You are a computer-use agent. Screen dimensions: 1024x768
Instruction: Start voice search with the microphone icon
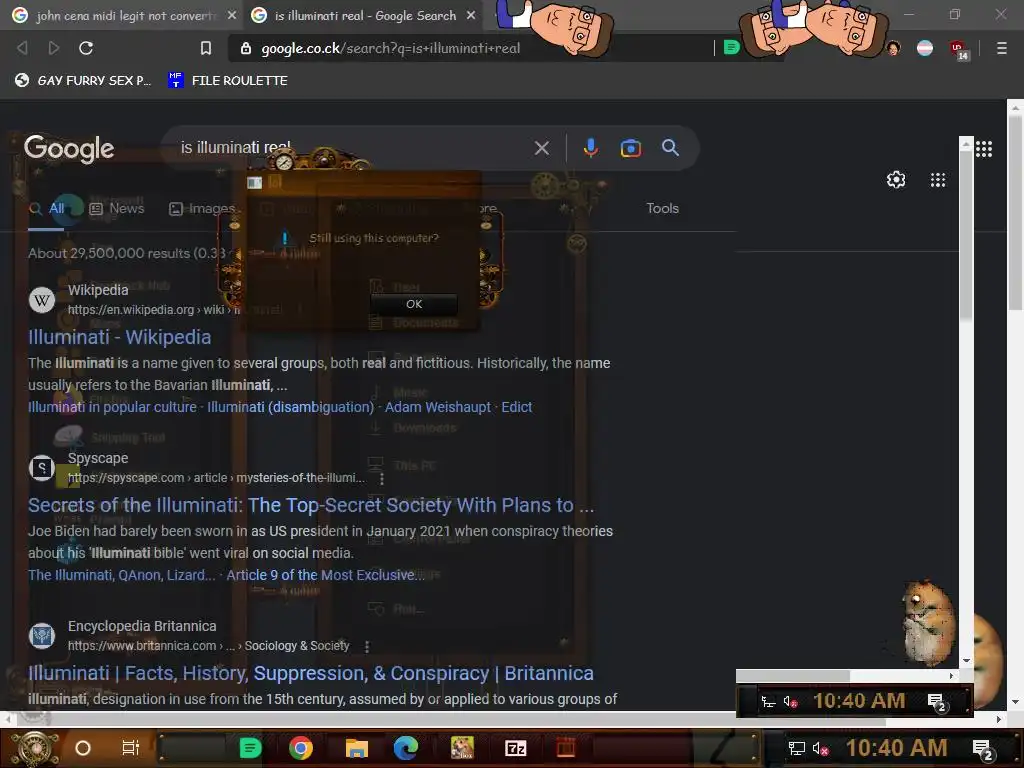pyautogui.click(x=590, y=148)
